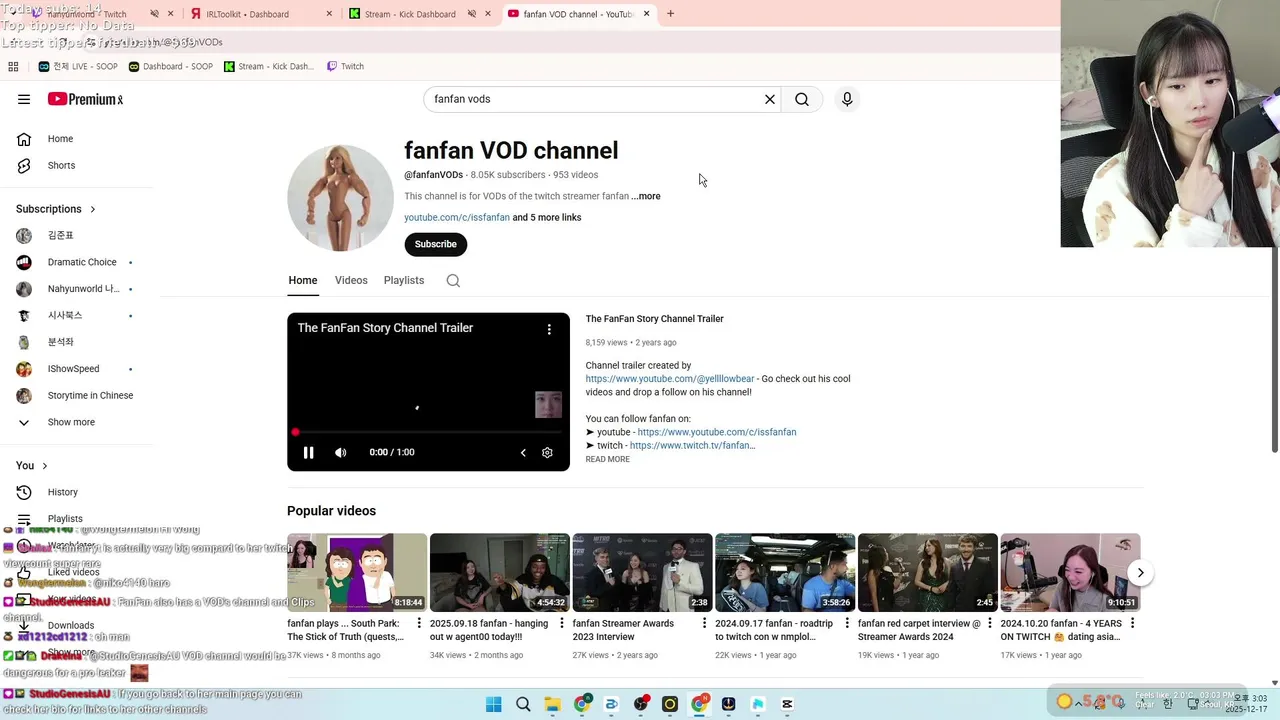The image size is (1280, 720).
Task: Open The FanFan Story Channel Trailer title
Action: click(654, 319)
